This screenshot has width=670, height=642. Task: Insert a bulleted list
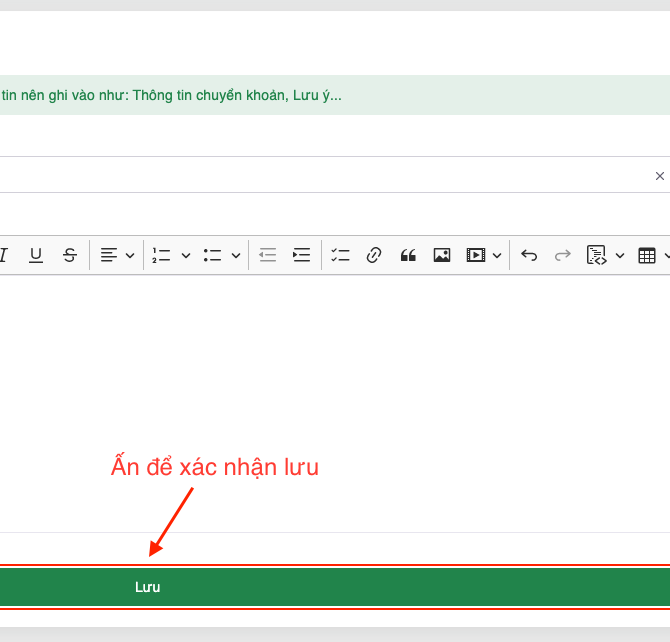pos(212,255)
